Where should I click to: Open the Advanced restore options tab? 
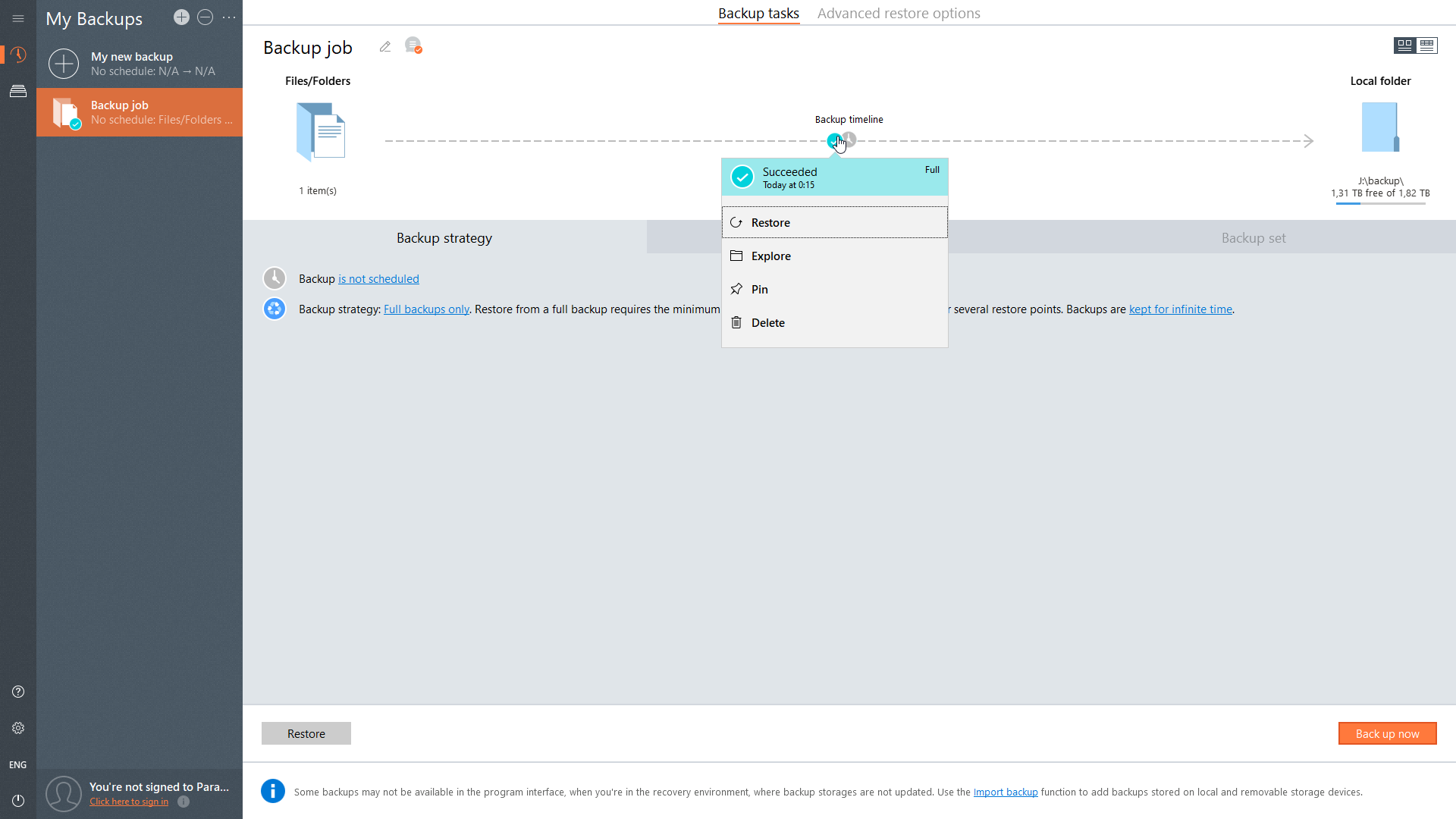(898, 14)
